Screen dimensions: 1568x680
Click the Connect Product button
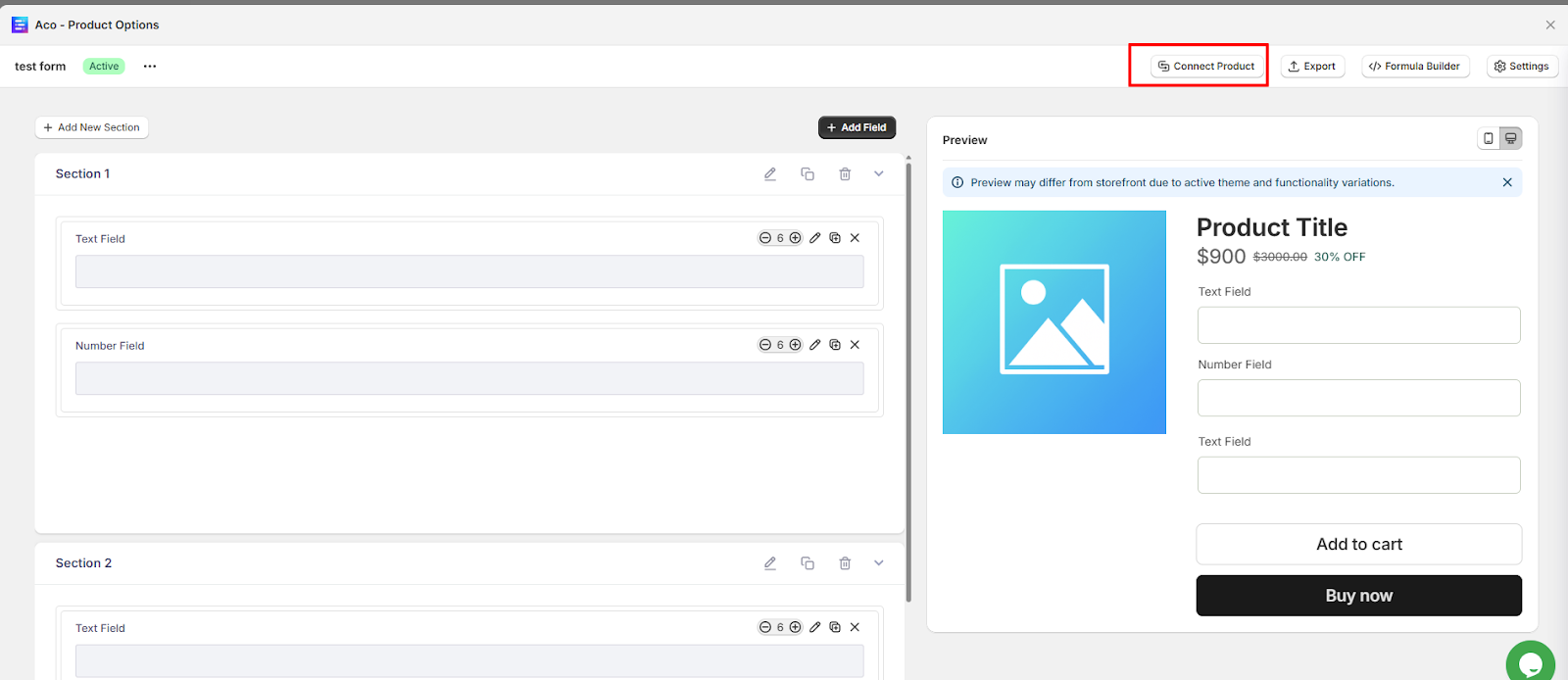coord(1206,67)
